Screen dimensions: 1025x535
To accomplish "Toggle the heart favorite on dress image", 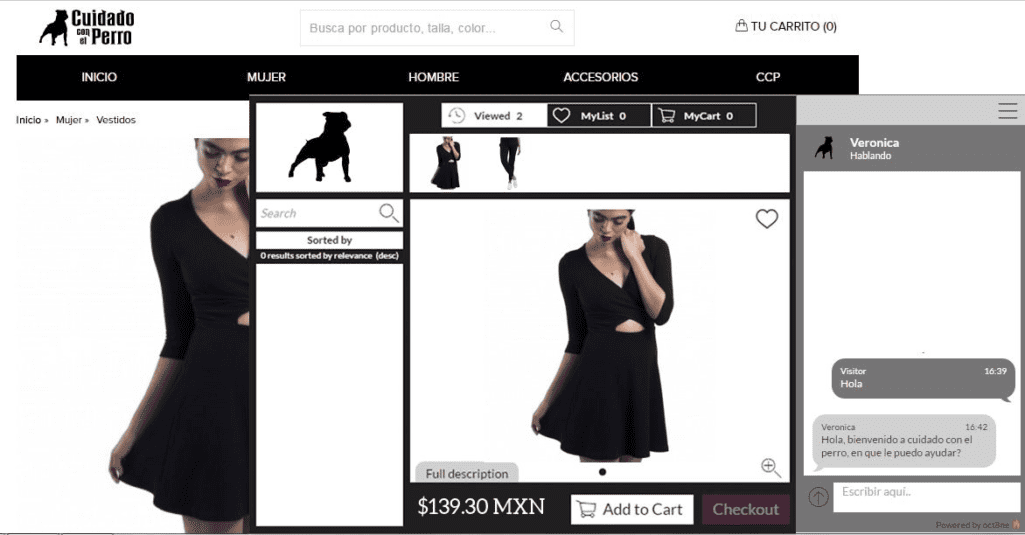I will pos(766,219).
